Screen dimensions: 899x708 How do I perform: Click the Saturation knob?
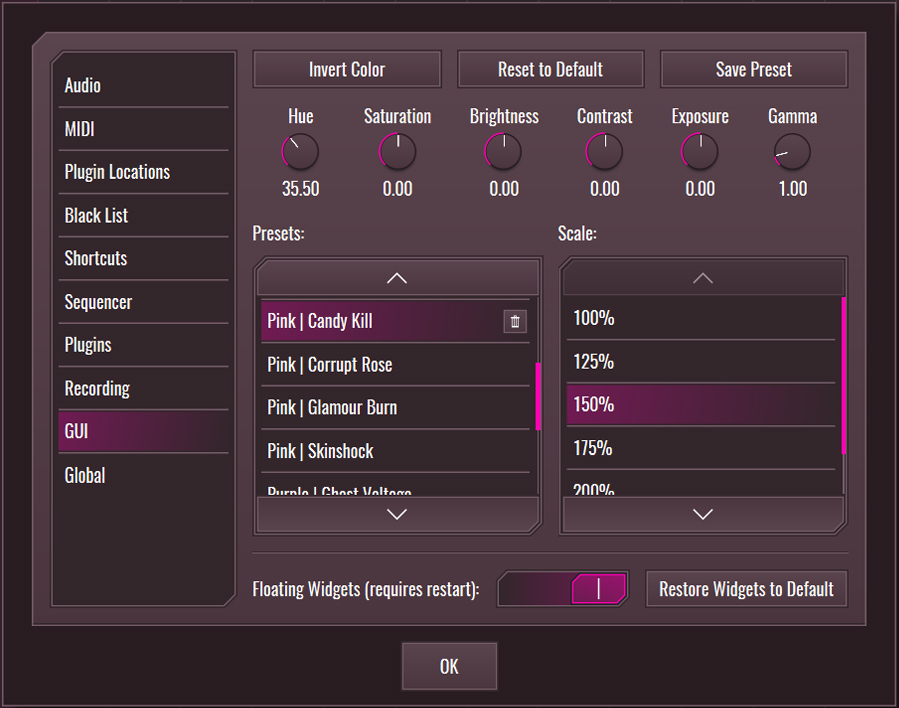click(x=397, y=152)
